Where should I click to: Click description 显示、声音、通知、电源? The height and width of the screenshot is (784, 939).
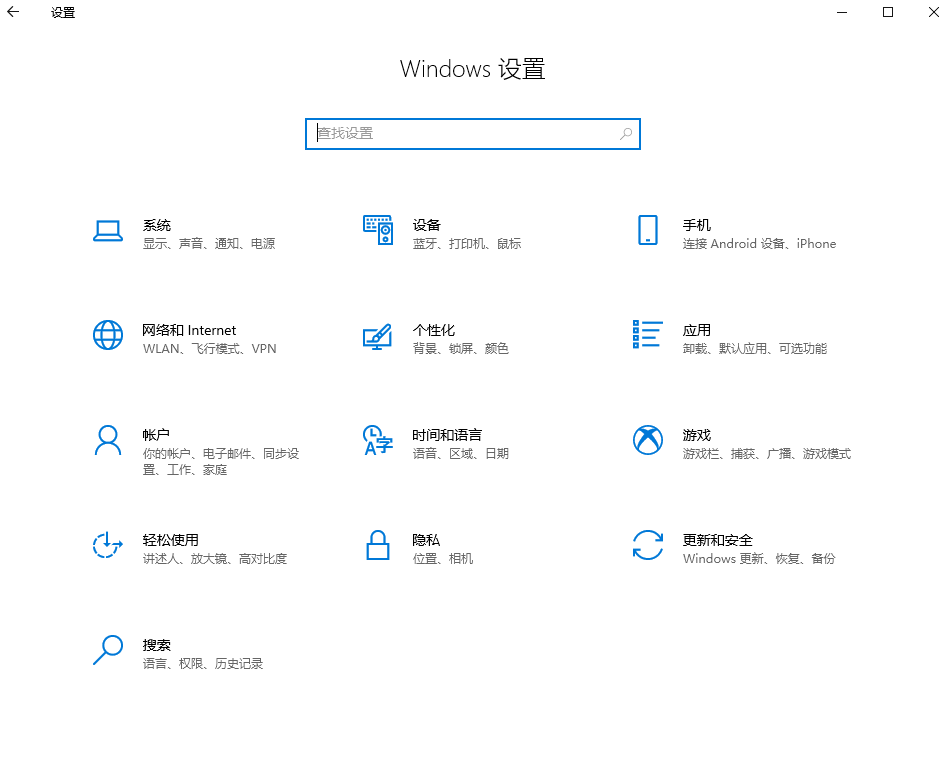coord(209,244)
